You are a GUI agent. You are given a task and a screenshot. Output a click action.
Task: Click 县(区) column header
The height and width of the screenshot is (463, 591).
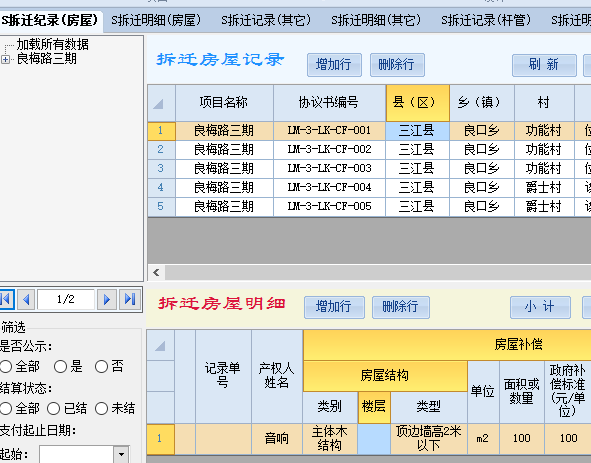(418, 103)
